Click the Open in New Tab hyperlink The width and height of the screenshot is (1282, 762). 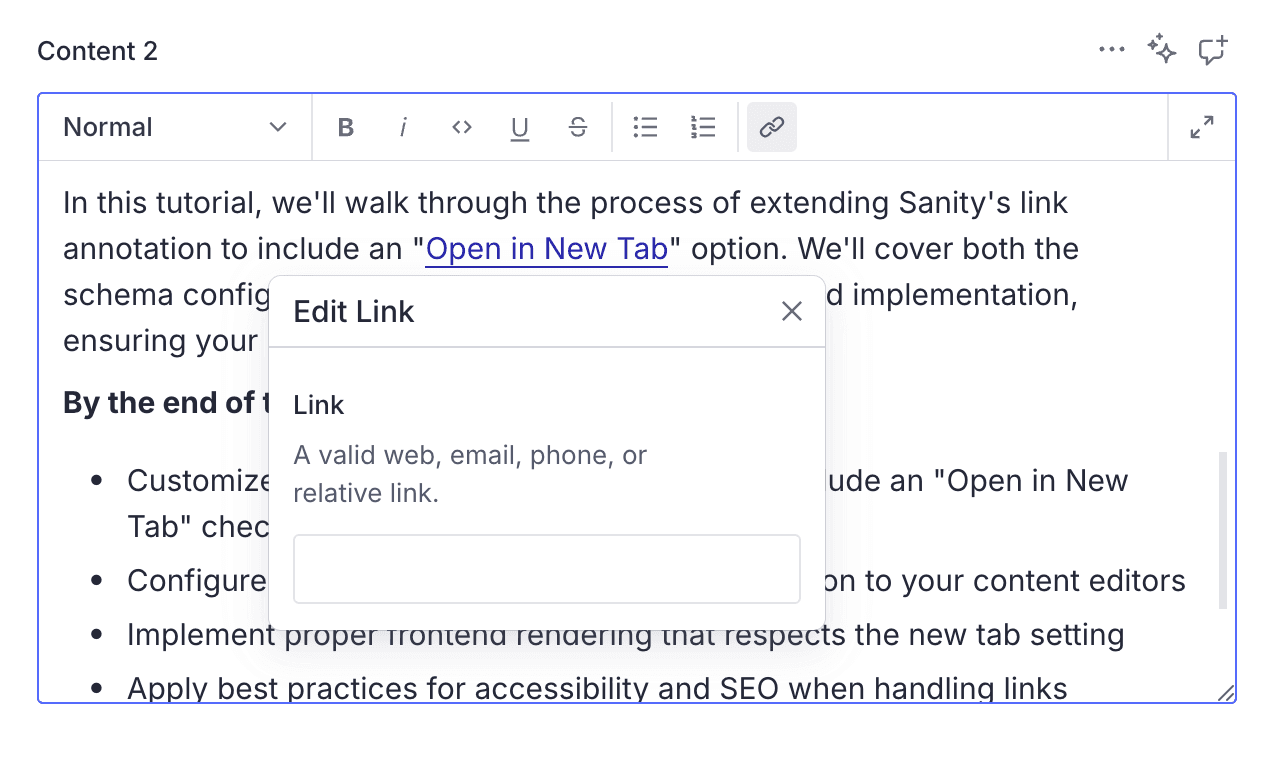click(546, 248)
